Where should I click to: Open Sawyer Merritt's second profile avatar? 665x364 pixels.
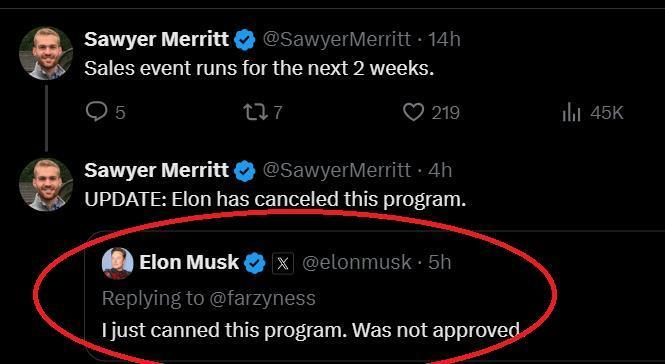coord(46,185)
